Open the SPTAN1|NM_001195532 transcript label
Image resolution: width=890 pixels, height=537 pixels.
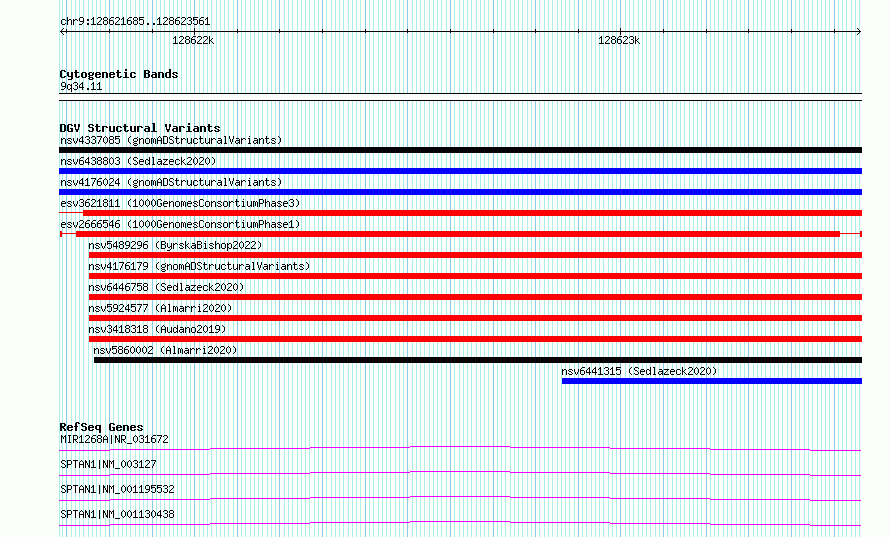coord(117,489)
